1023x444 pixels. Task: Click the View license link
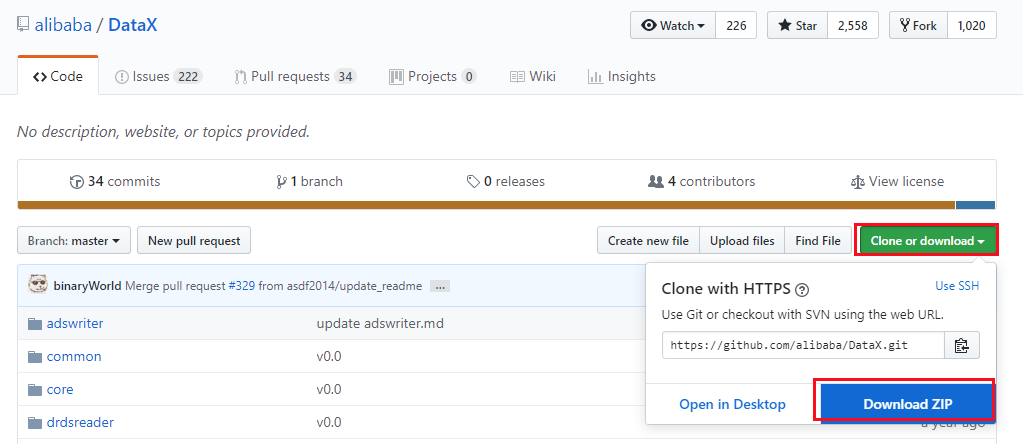point(898,181)
